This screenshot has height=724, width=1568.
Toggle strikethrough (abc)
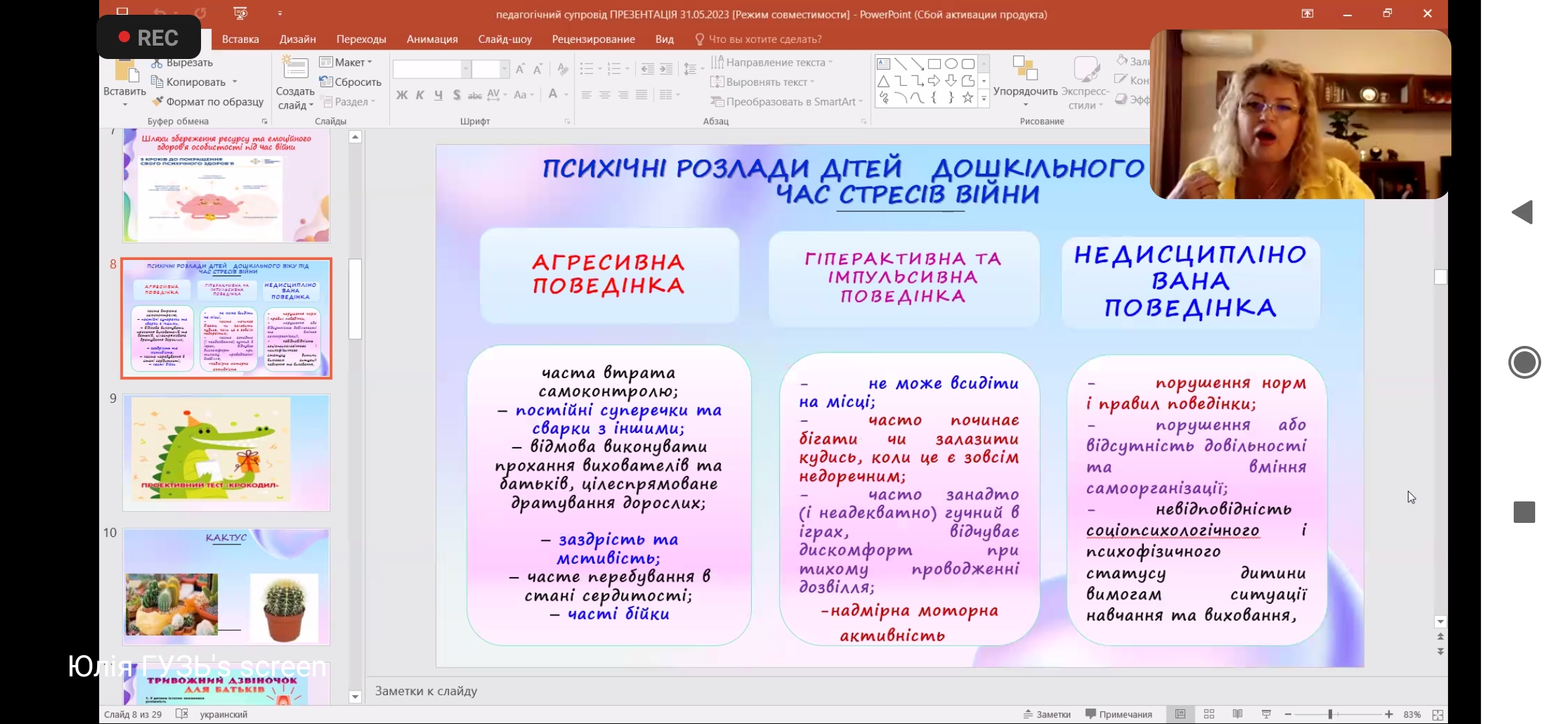(474, 95)
